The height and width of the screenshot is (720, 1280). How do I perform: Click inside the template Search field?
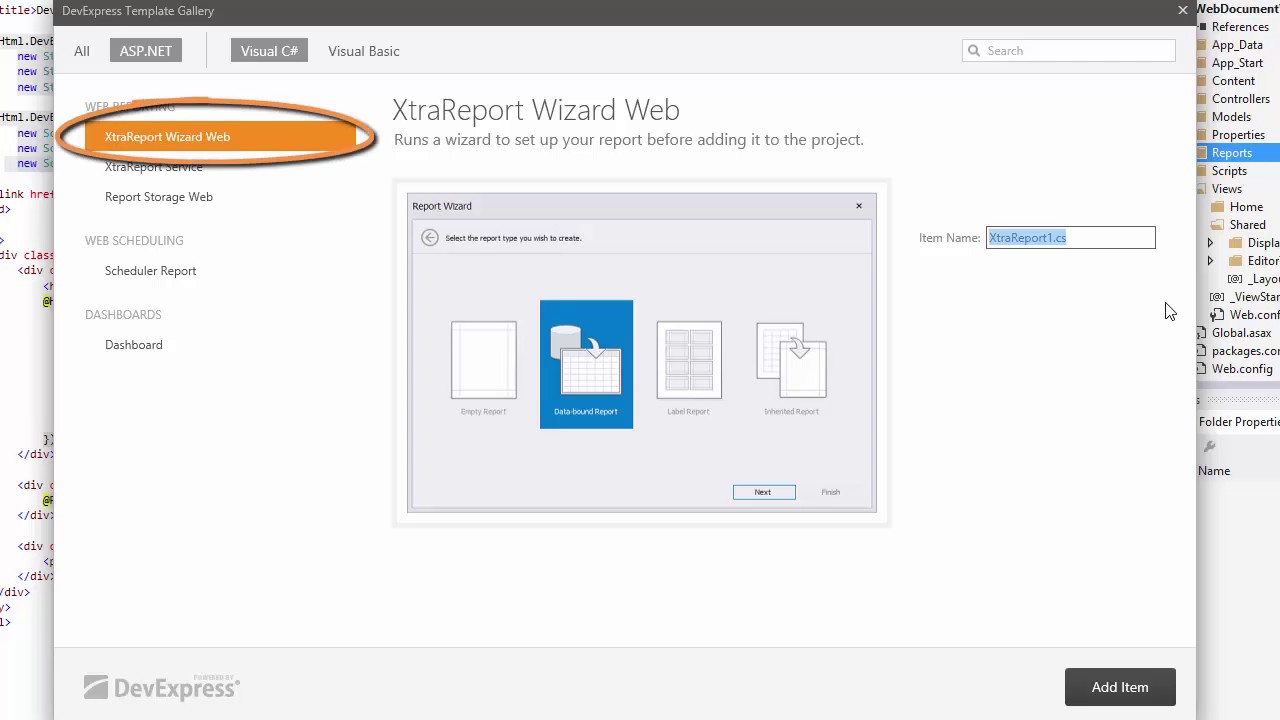pos(1068,51)
